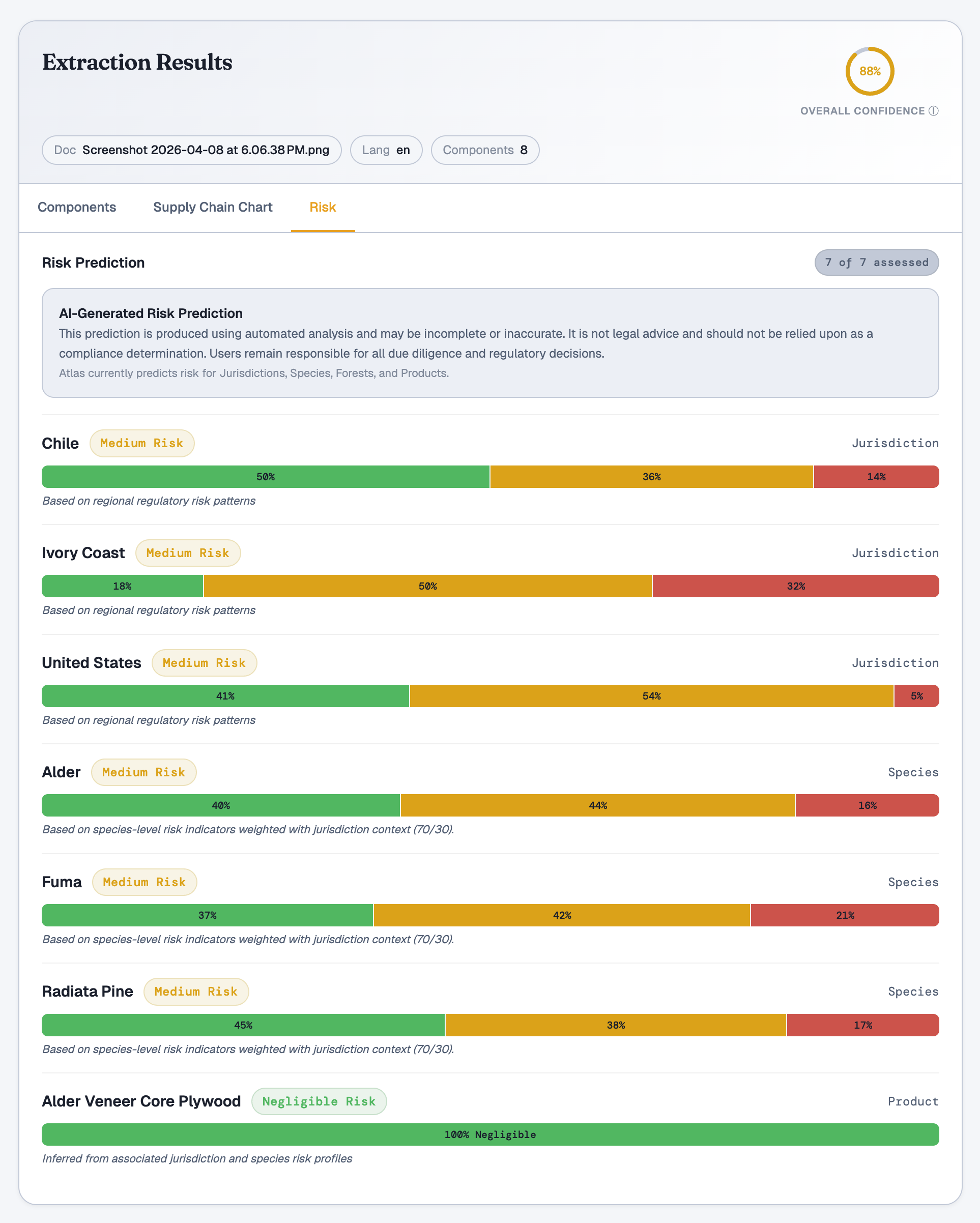Click the Components 8 chip
Image resolution: width=980 pixels, height=1223 pixels.
click(484, 150)
